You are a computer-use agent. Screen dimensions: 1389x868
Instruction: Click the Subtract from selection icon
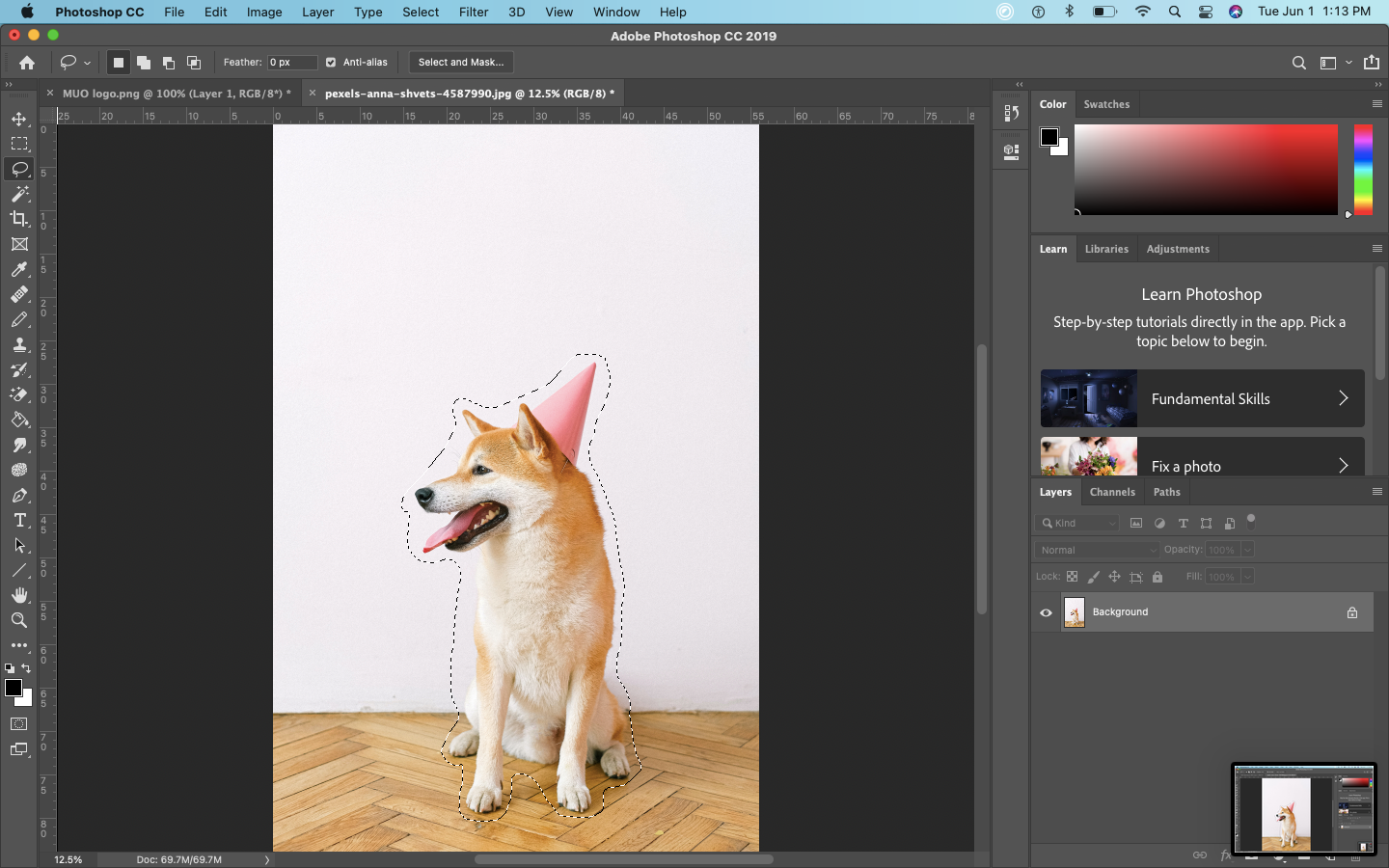coord(168,62)
